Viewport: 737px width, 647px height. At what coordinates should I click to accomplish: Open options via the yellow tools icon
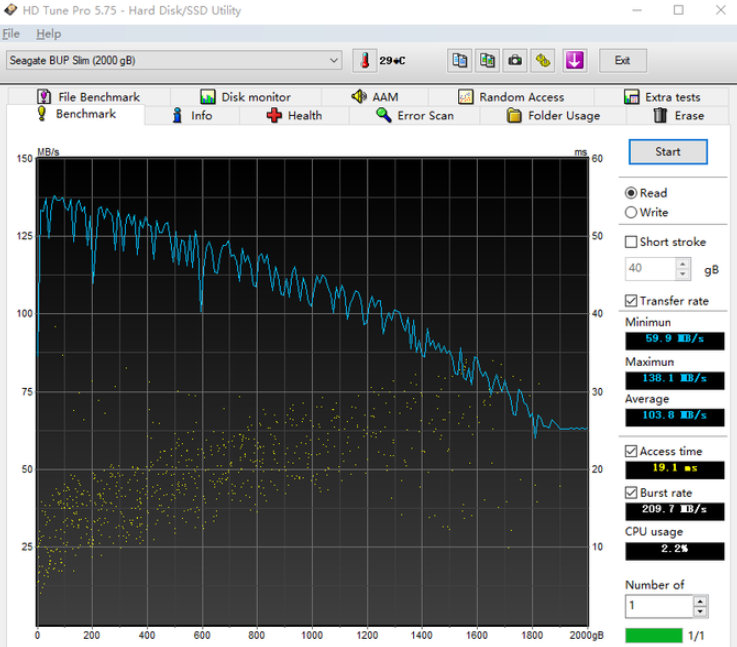click(x=543, y=60)
